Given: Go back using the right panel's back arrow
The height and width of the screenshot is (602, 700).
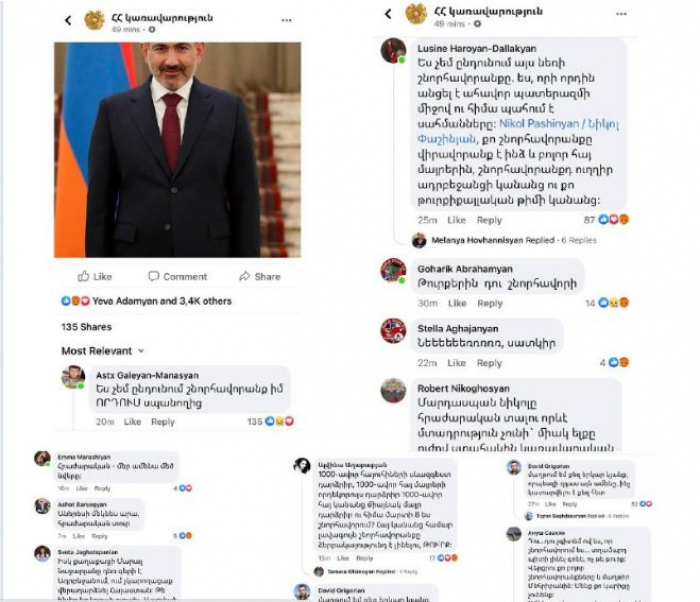Looking at the screenshot, I should pos(388,14).
